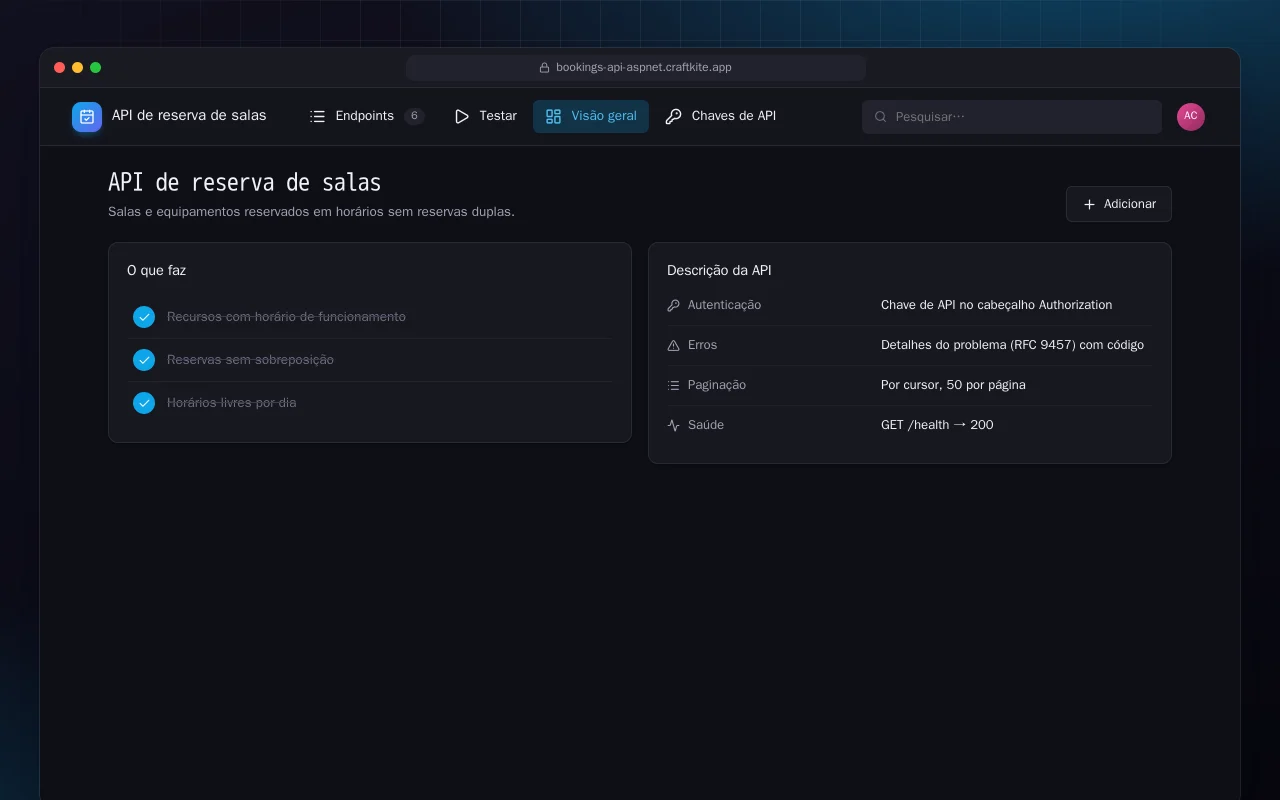Click the room booking API logo icon
The image size is (1280, 800).
click(87, 117)
